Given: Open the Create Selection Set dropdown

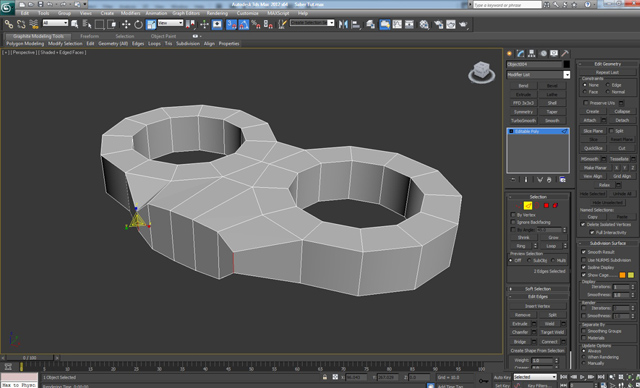Looking at the screenshot, I should [x=312, y=23].
